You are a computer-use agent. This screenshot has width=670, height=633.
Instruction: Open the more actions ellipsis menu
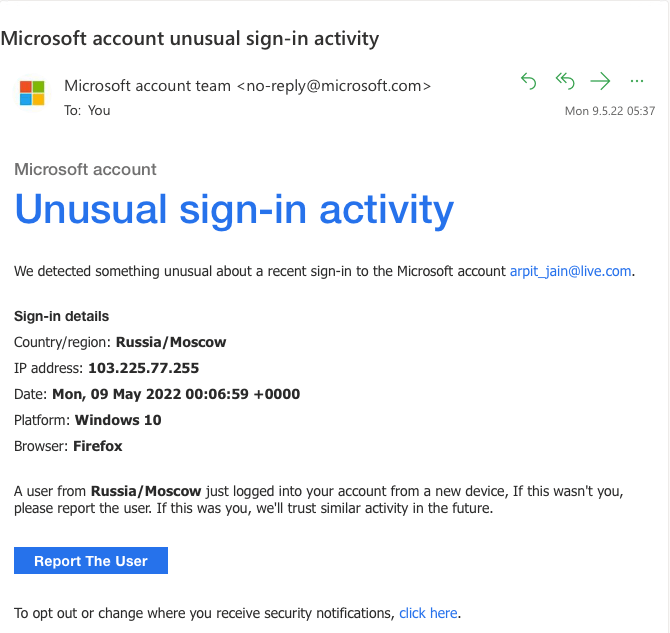pos(637,81)
